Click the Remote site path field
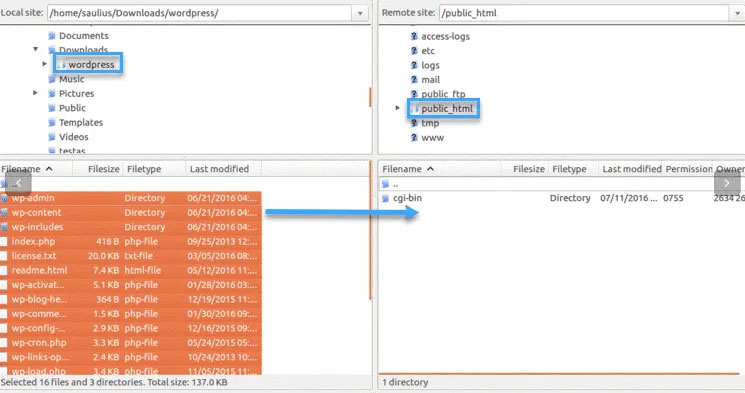 (x=584, y=13)
